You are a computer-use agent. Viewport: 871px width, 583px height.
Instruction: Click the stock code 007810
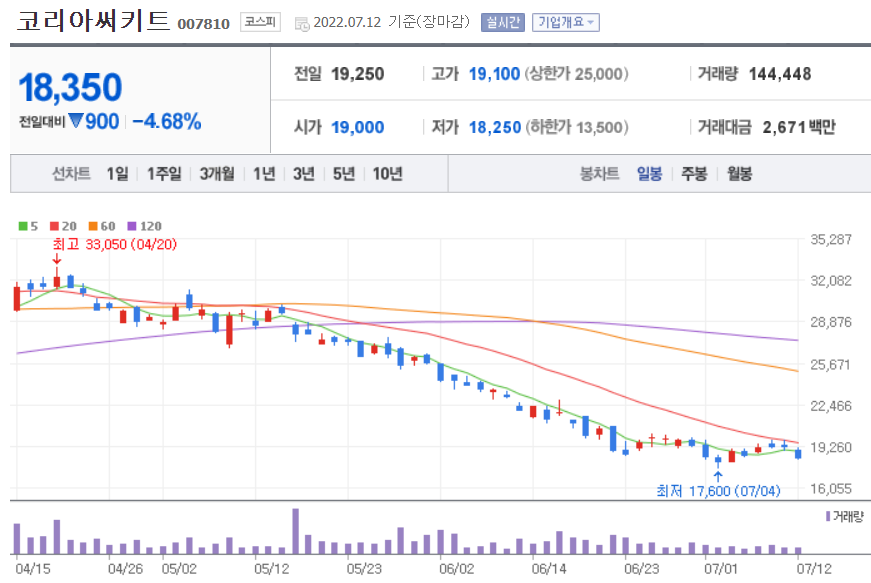pyautogui.click(x=203, y=24)
